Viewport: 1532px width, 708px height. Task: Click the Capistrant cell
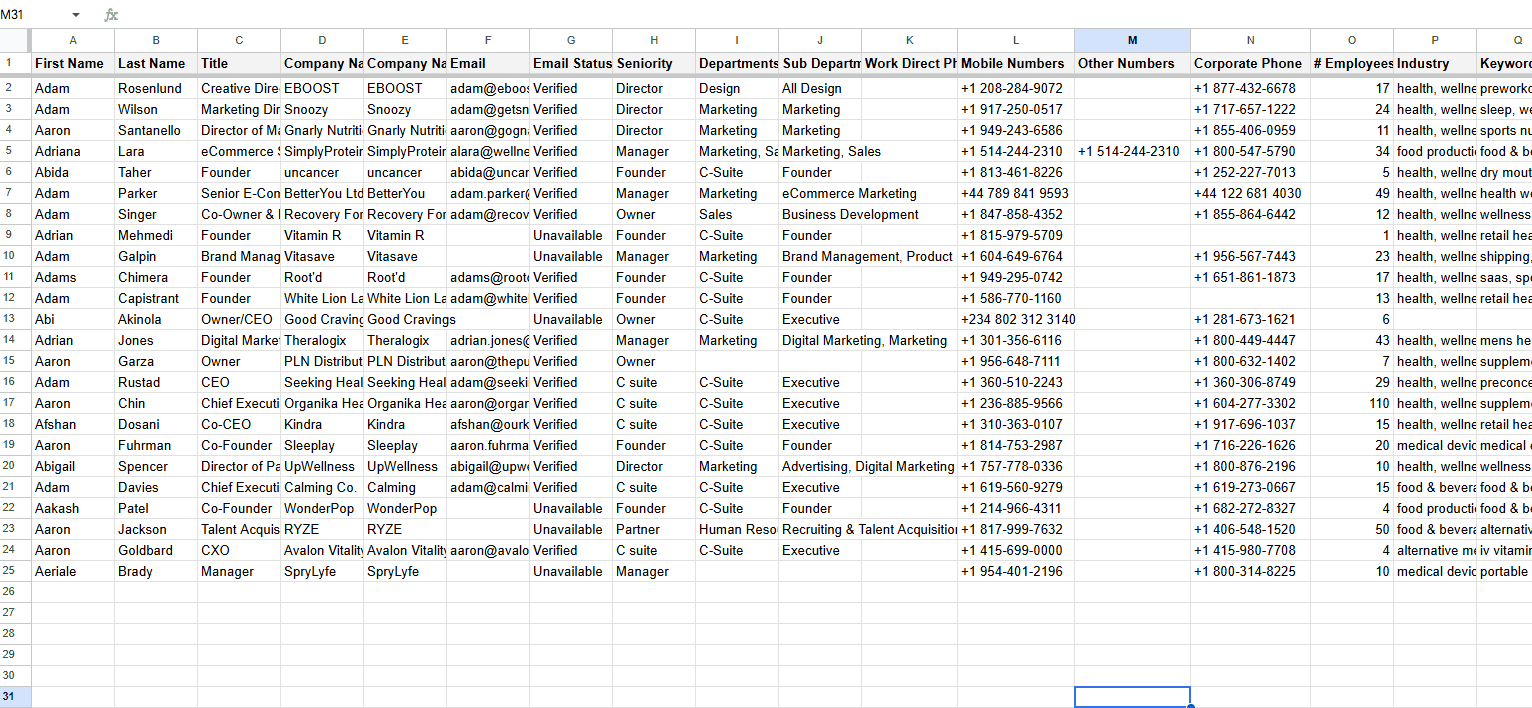156,298
